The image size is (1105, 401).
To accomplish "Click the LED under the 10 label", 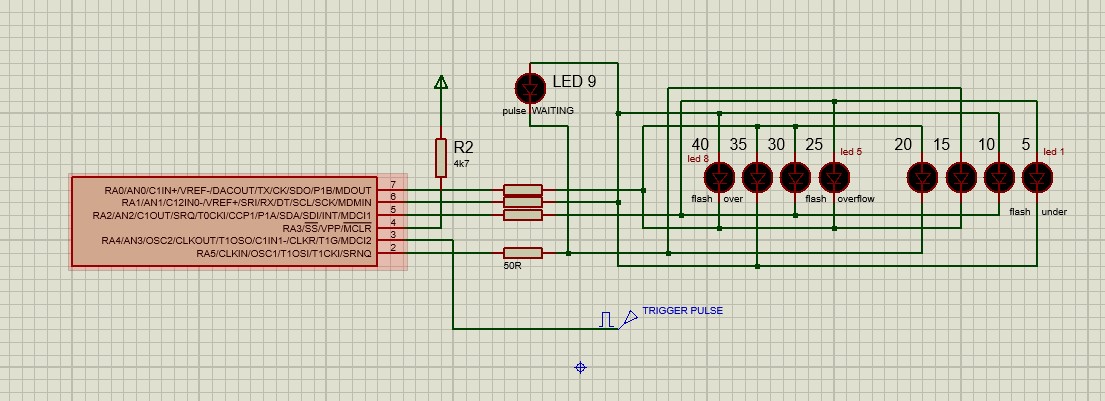I will (x=998, y=178).
